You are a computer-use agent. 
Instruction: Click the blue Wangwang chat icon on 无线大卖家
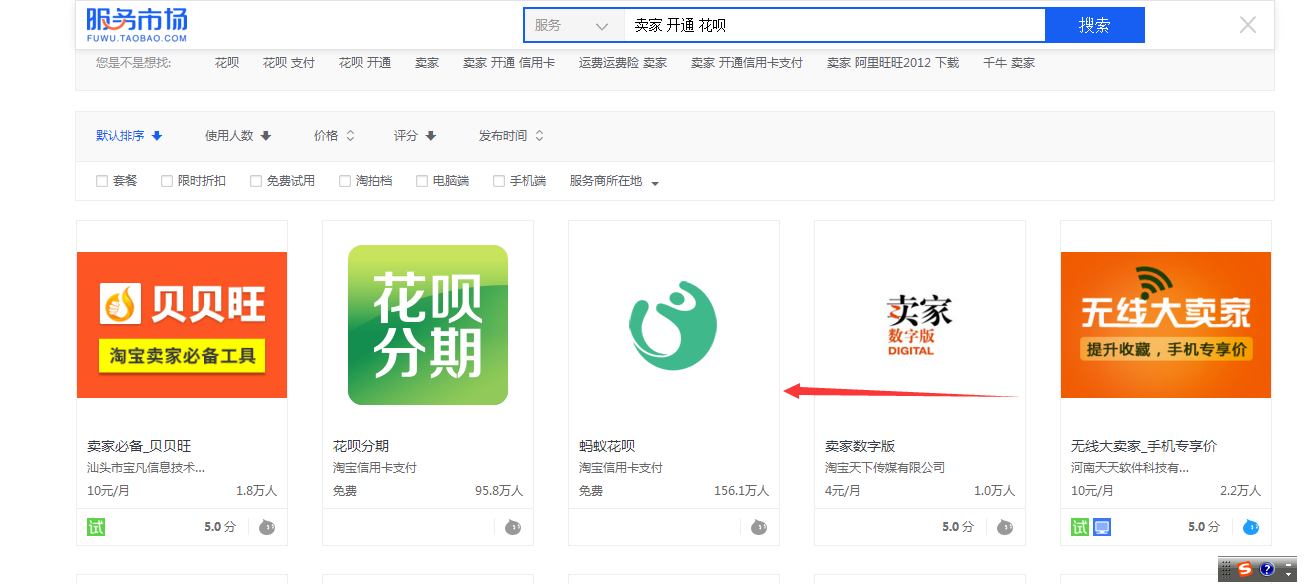[1251, 527]
